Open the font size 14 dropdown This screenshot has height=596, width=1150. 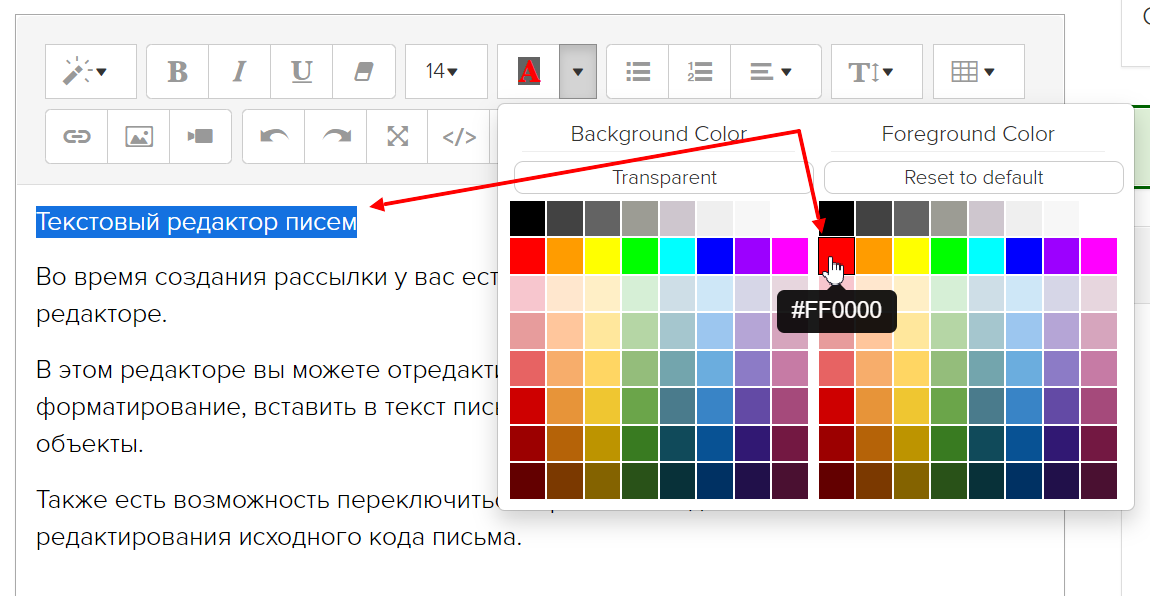[x=441, y=72]
